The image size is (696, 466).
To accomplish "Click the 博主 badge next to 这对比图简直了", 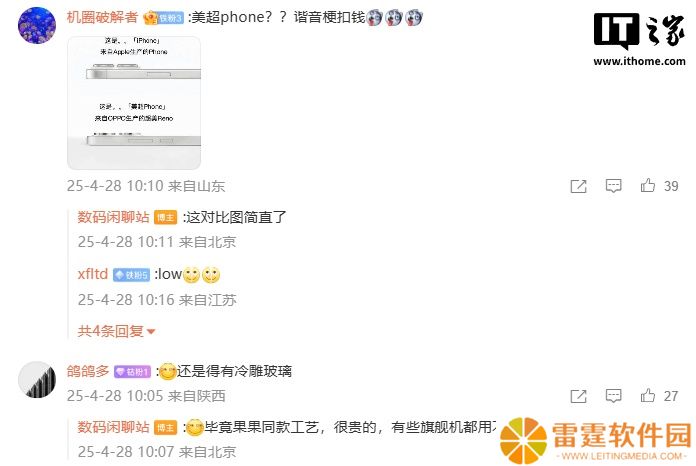I will pyautogui.click(x=166, y=217).
